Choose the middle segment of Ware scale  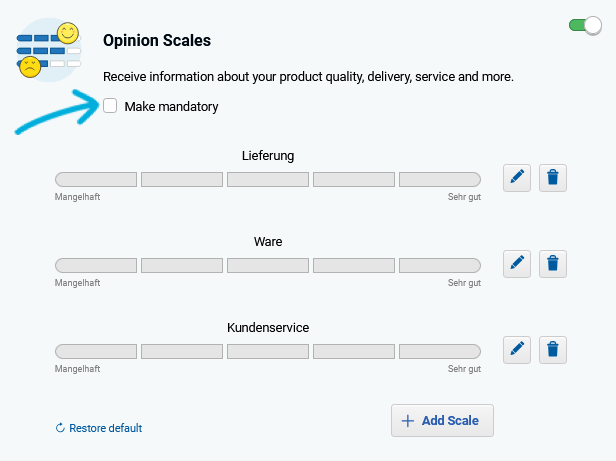268,265
